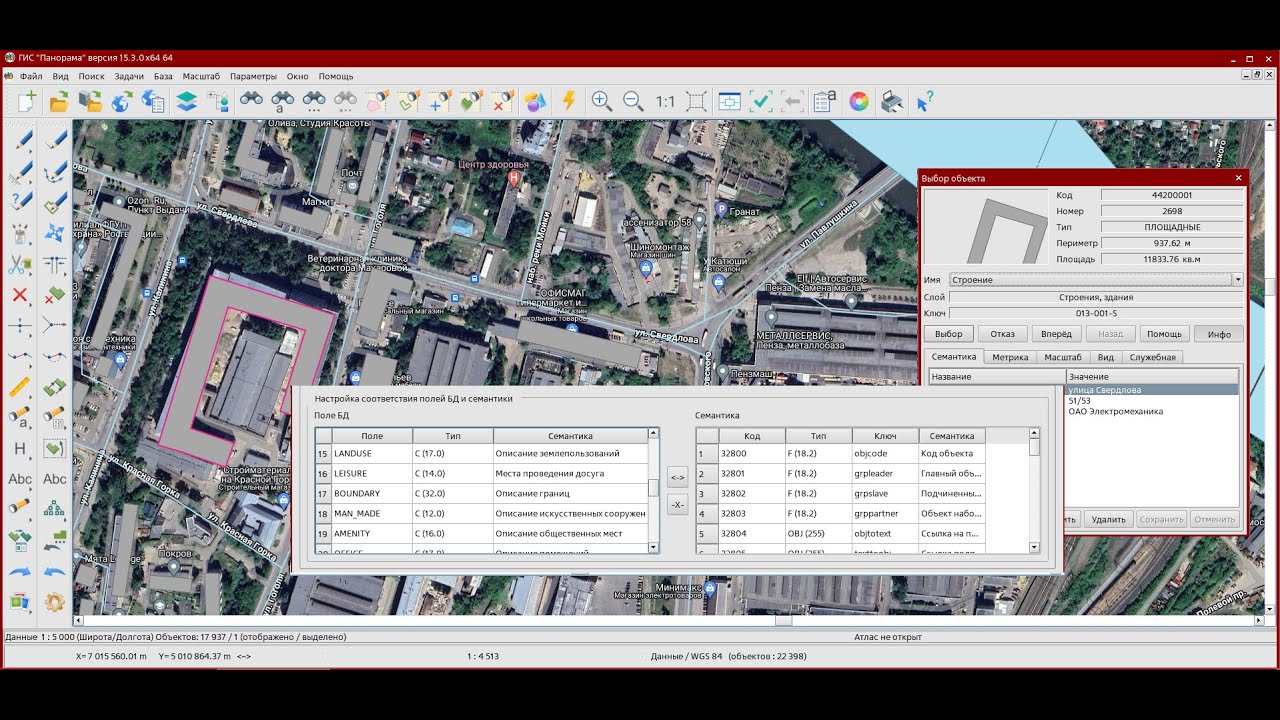Viewport: 1280px width, 720px height.
Task: Open the map layers stack icon
Action: pos(186,101)
